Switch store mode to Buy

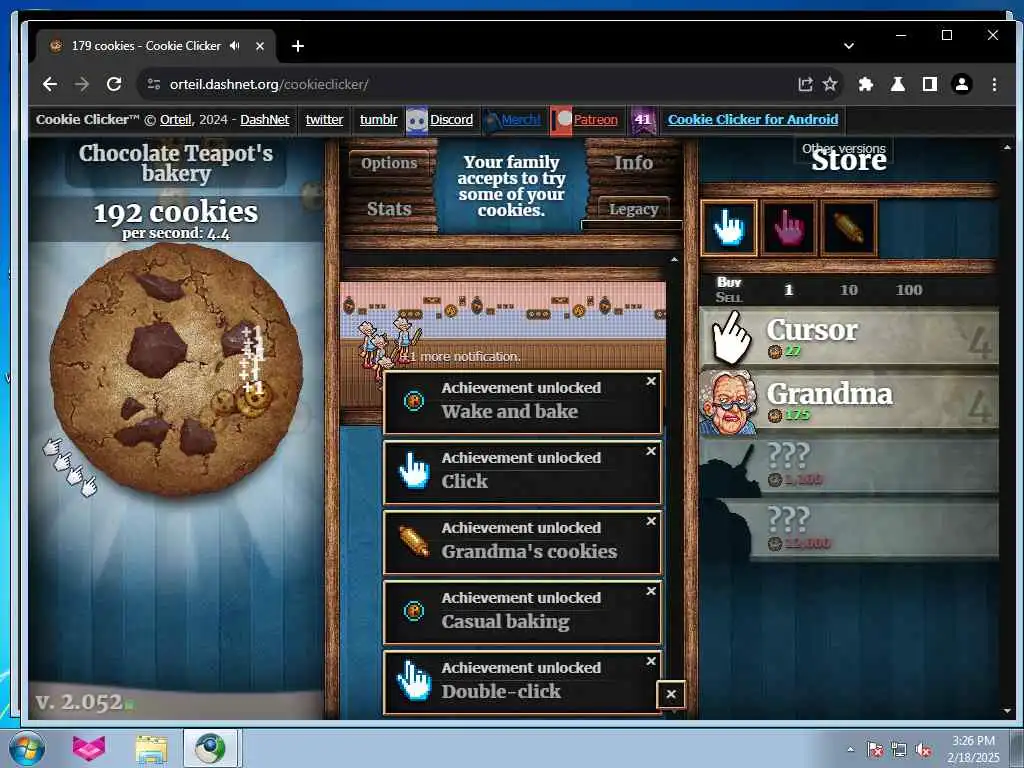tap(729, 282)
